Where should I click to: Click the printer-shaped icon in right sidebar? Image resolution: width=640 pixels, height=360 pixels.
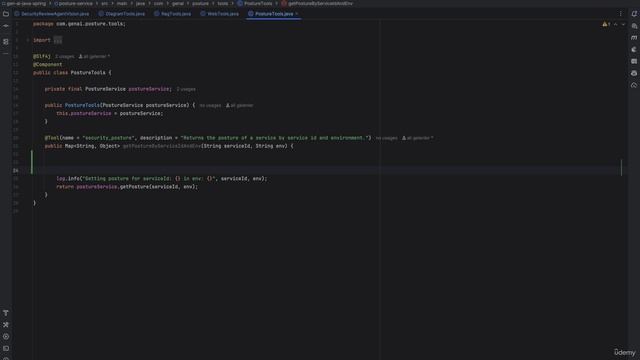point(634,73)
